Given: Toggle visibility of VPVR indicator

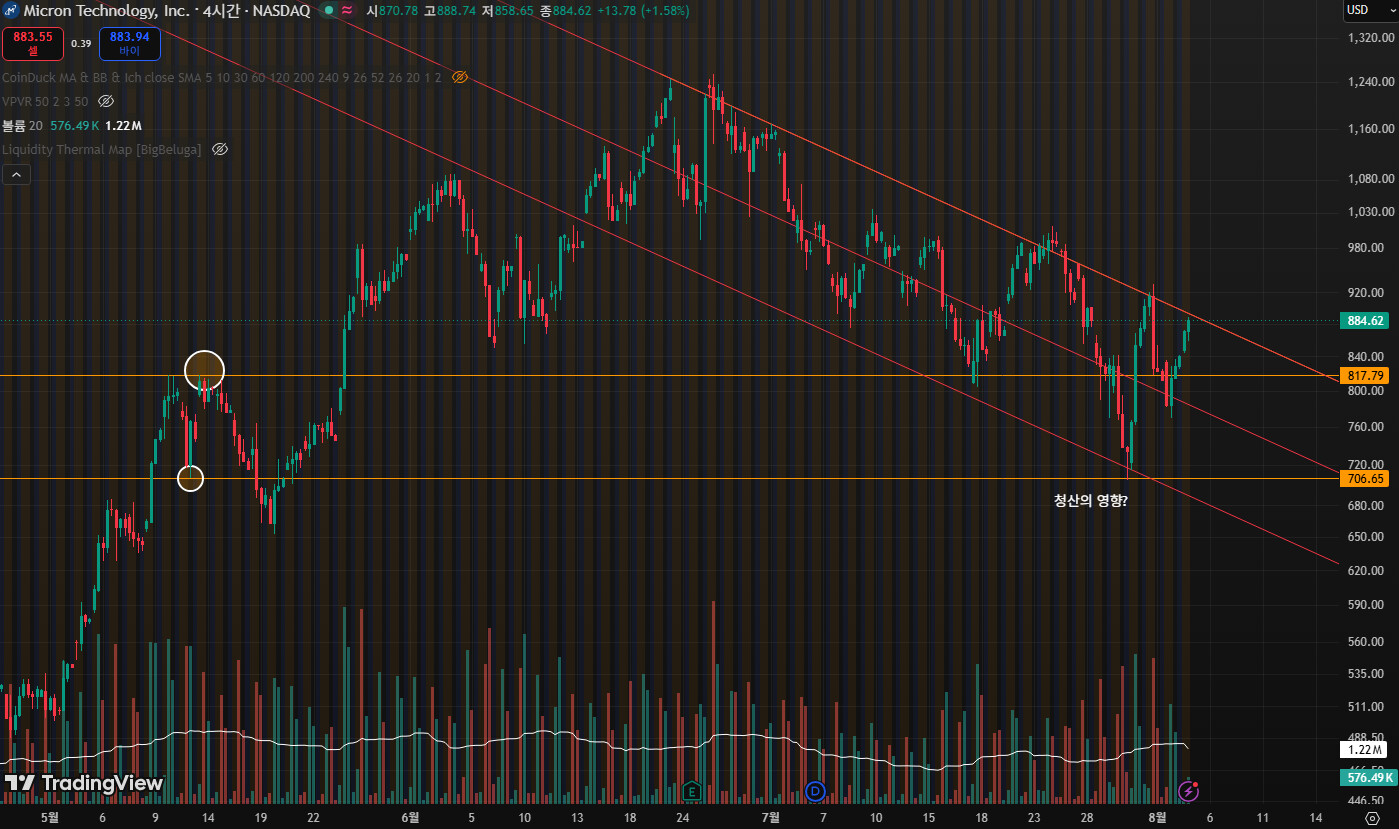Looking at the screenshot, I should pos(106,101).
